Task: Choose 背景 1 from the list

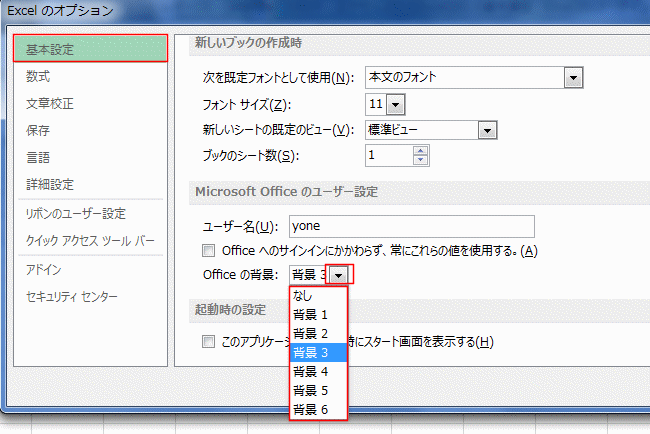Action: 318,315
